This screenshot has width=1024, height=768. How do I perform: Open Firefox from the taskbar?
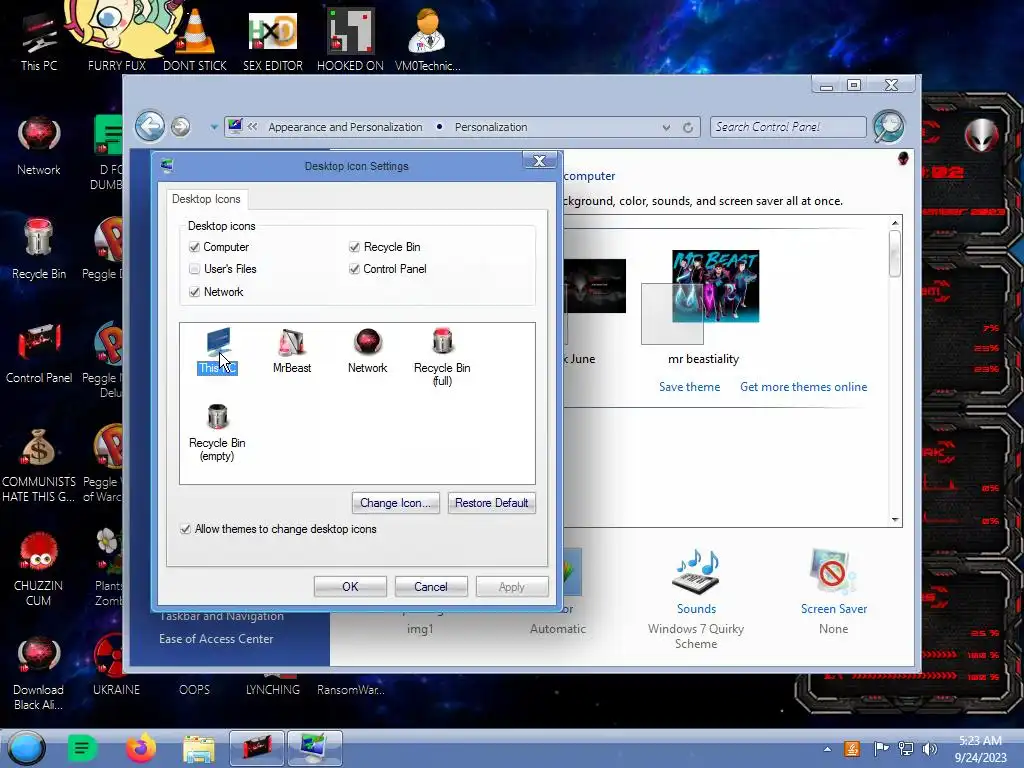pyautogui.click(x=141, y=748)
